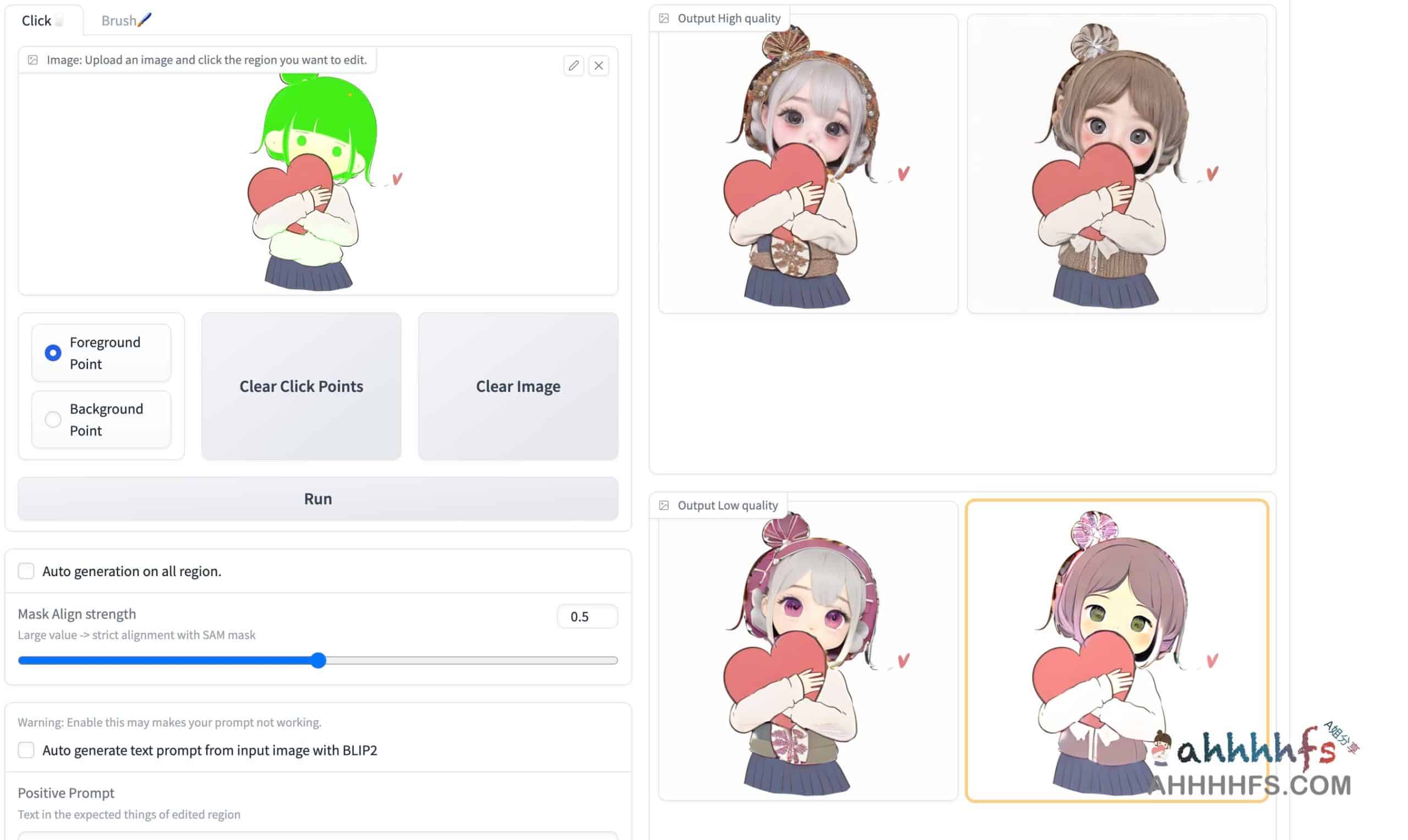
Task: Click the Run button to process
Action: click(x=318, y=498)
